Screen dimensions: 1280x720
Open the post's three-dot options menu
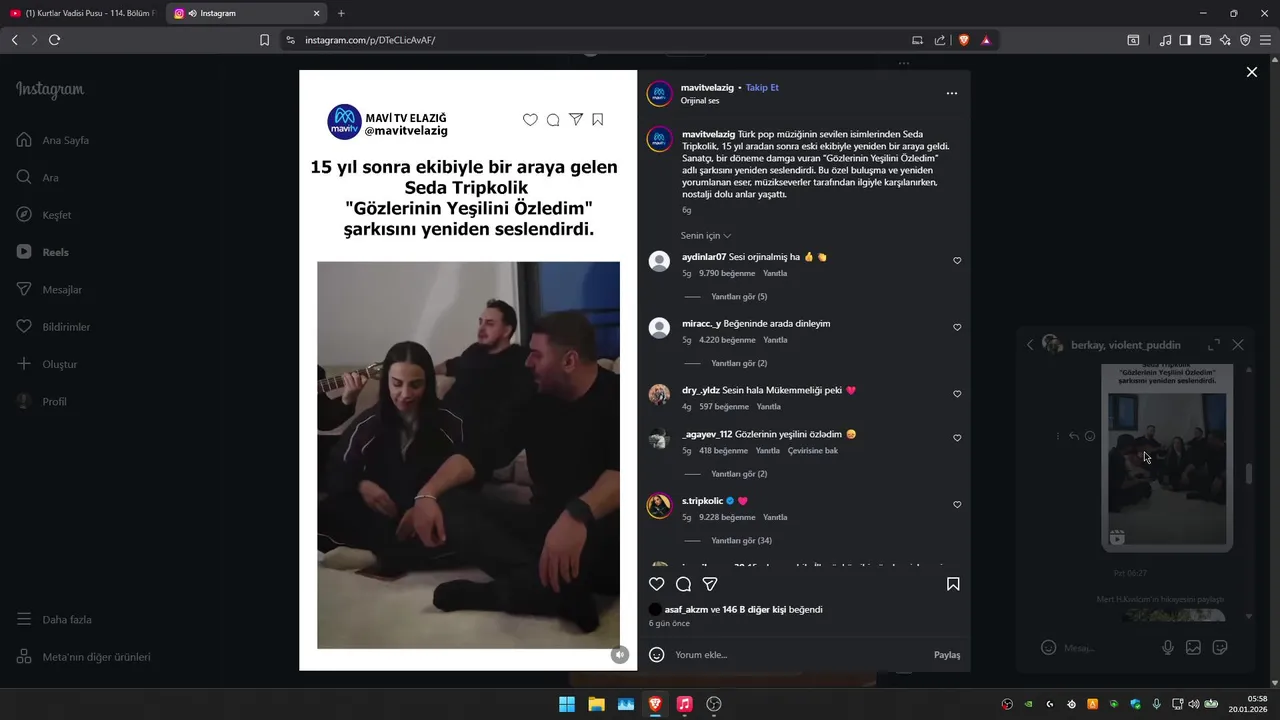click(952, 93)
